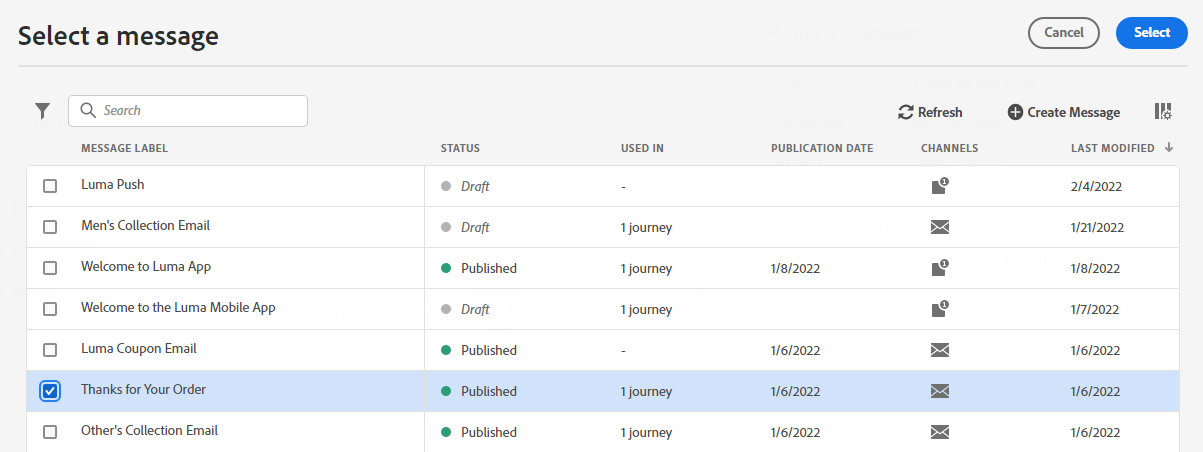The image size is (1203, 452).
Task: Click the magnifier icon in the search field
Action: 87,111
